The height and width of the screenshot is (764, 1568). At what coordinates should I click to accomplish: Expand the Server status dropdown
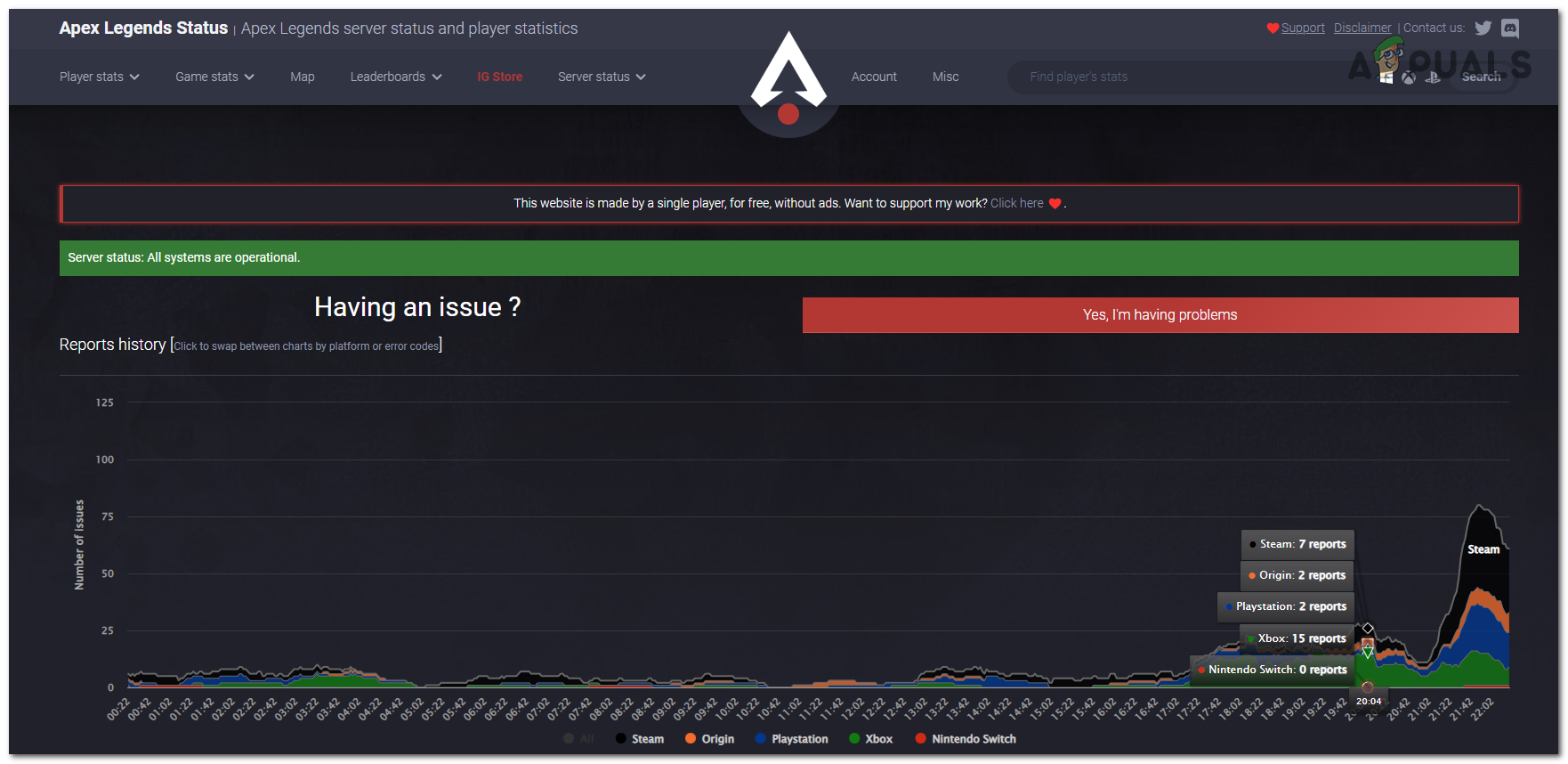[602, 77]
